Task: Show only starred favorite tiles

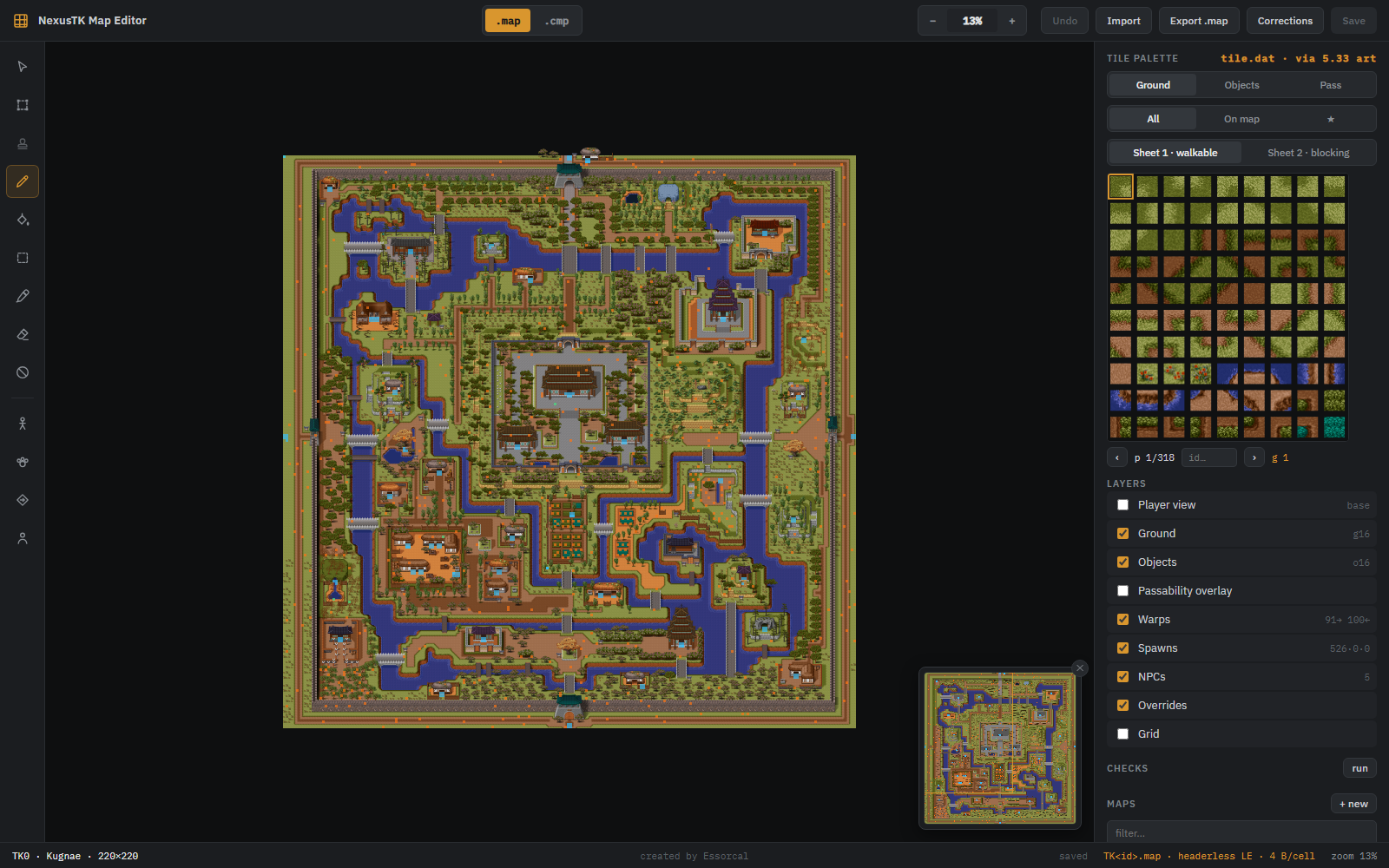Action: pos(1330,119)
